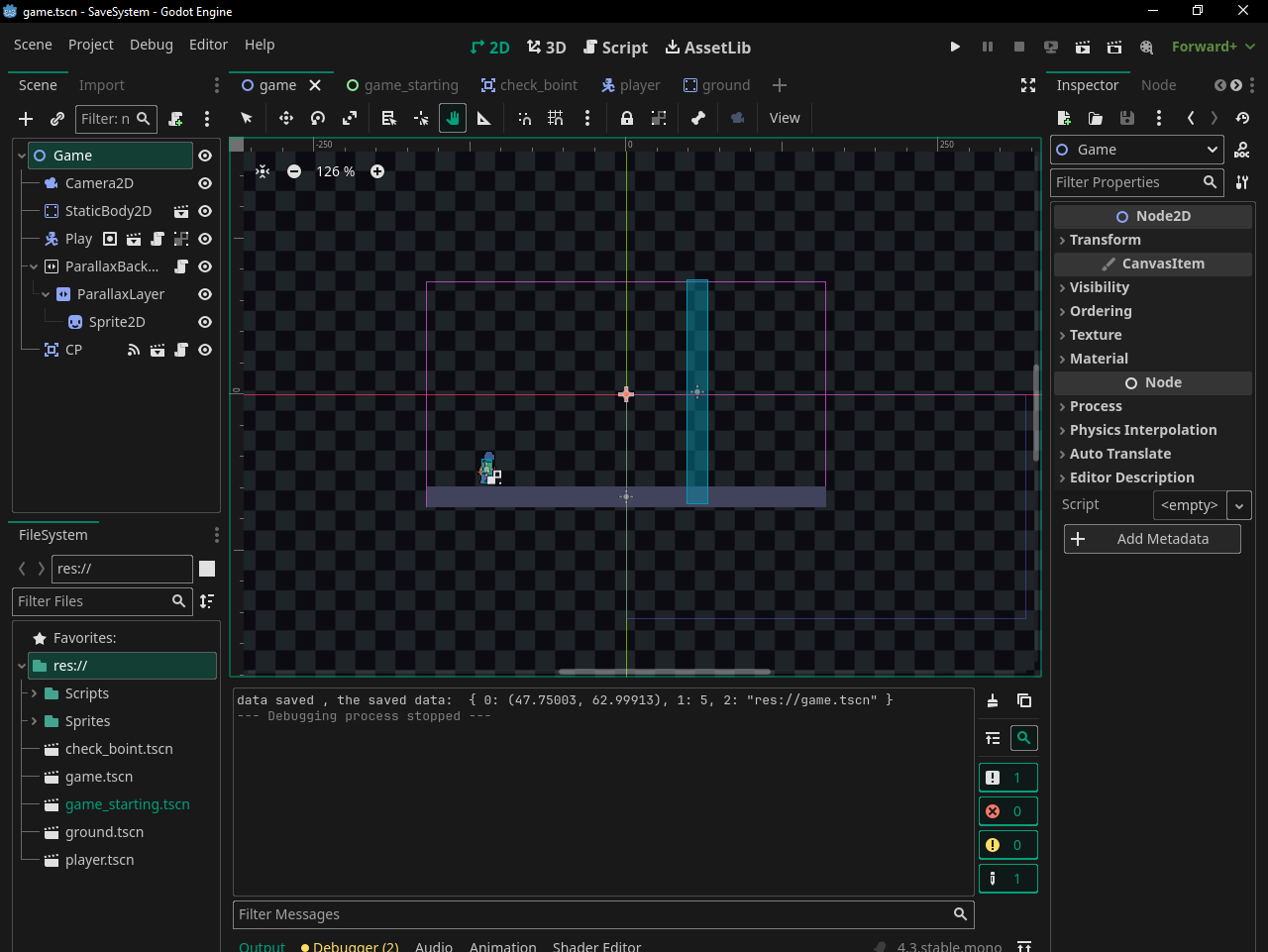Click zoom in plus on viewport
The width and height of the screenshot is (1268, 952).
click(377, 171)
